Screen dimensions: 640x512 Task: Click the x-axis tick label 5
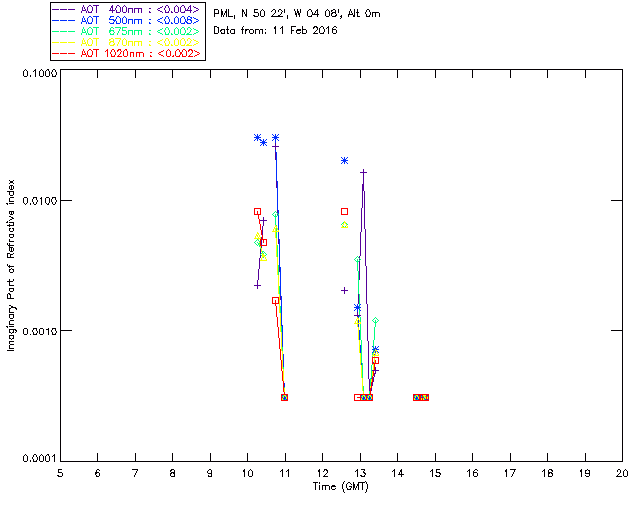coord(60,473)
